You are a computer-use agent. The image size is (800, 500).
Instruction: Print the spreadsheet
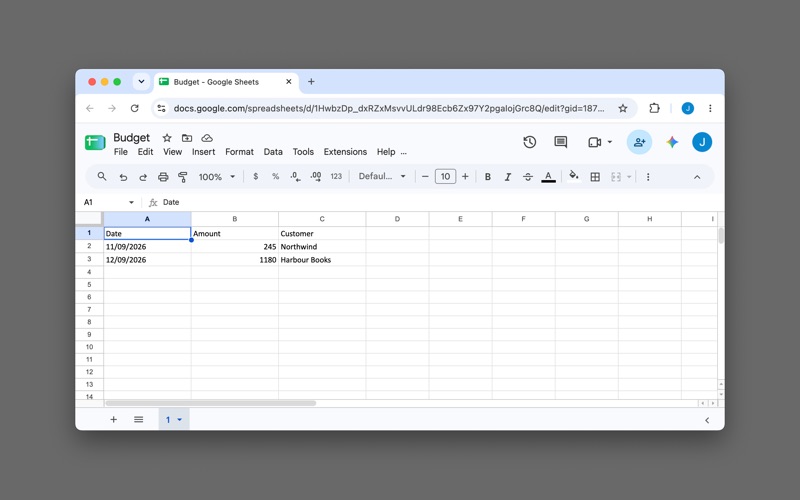(x=163, y=177)
